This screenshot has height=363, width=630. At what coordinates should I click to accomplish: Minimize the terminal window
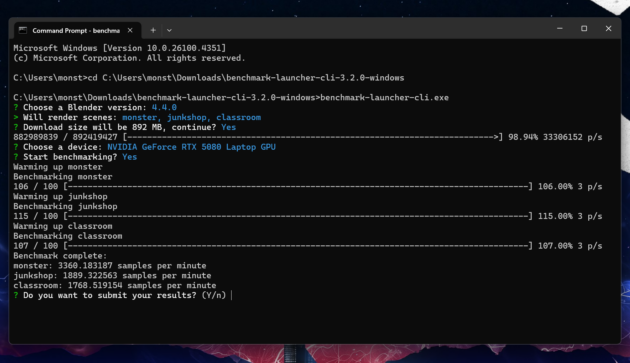[560, 29]
